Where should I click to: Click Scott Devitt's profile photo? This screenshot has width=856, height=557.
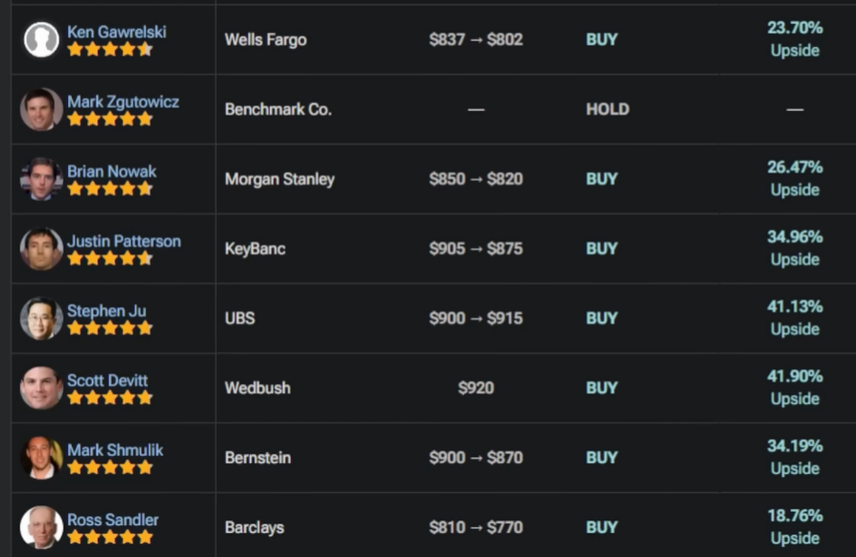[x=41, y=388]
